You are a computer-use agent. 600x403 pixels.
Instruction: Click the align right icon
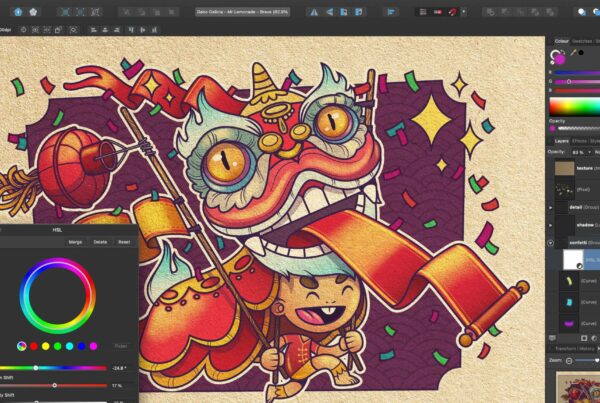coord(117,29)
